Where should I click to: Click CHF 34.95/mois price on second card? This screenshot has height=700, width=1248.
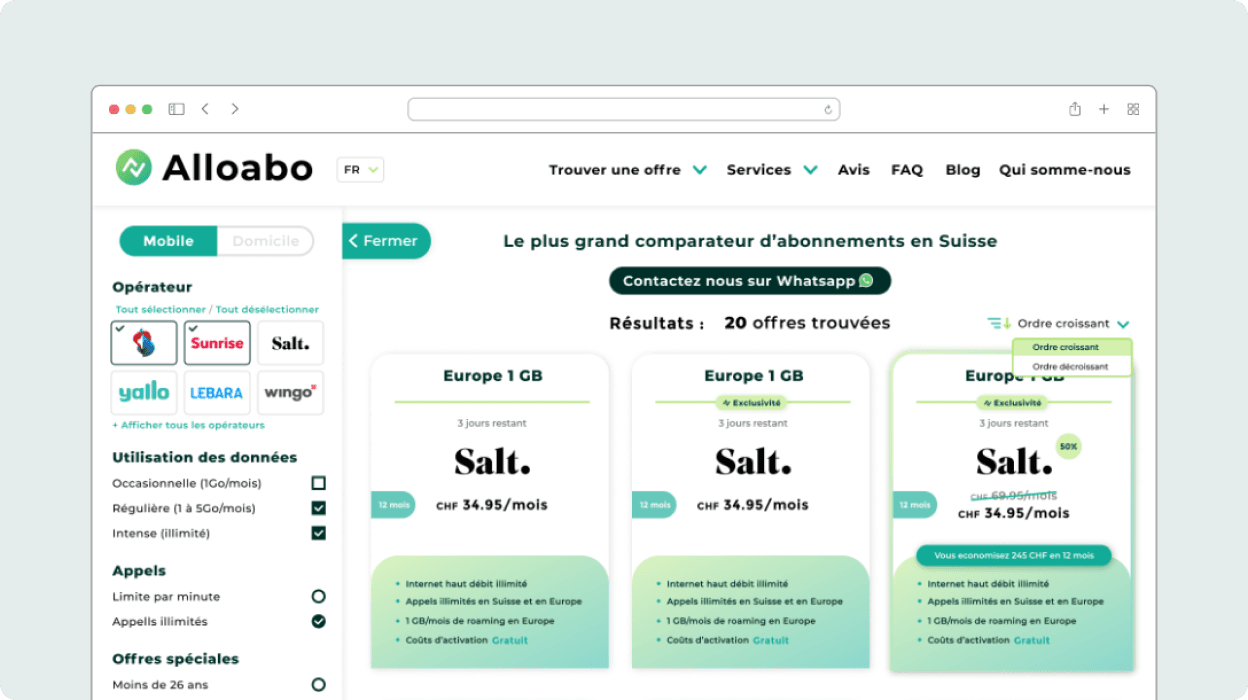tap(753, 505)
